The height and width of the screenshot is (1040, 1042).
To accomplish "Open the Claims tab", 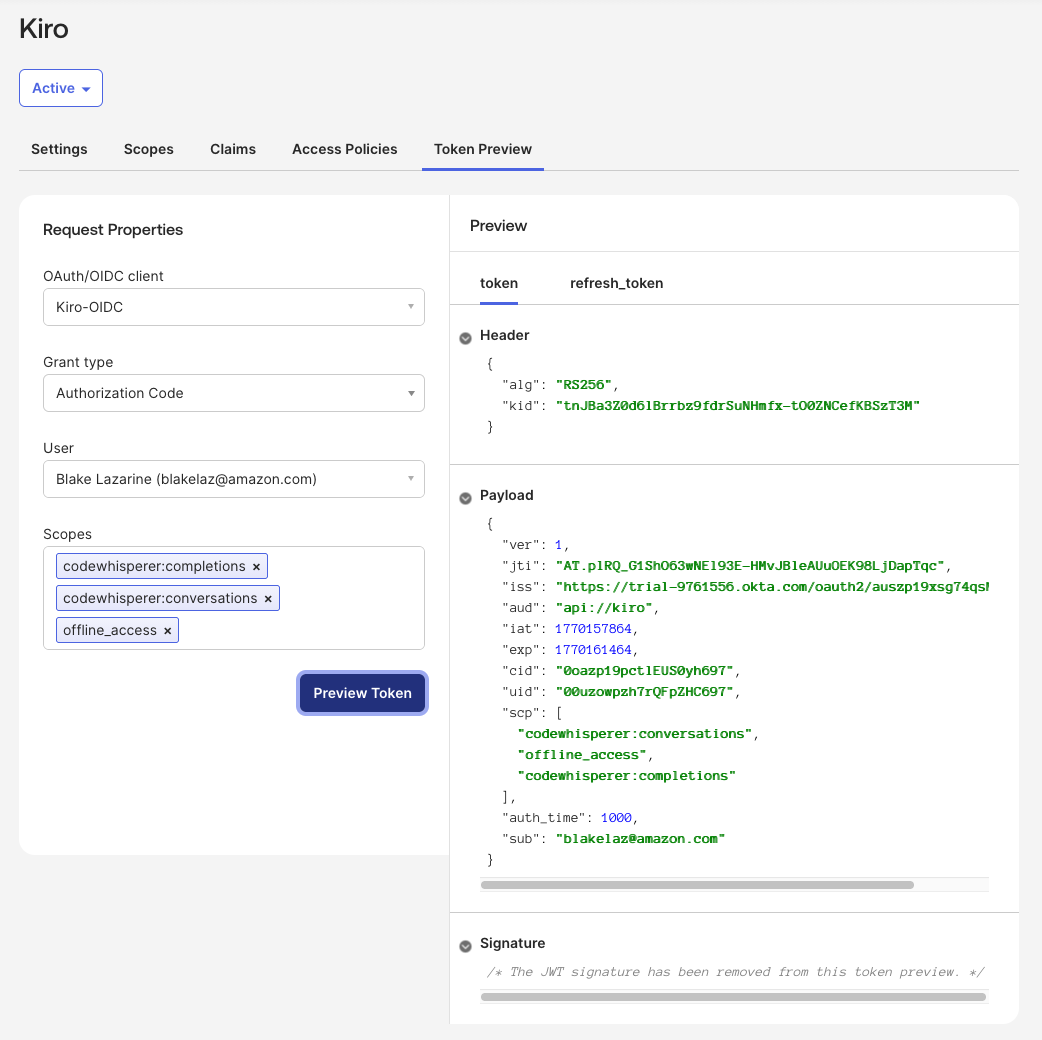I will [x=233, y=149].
